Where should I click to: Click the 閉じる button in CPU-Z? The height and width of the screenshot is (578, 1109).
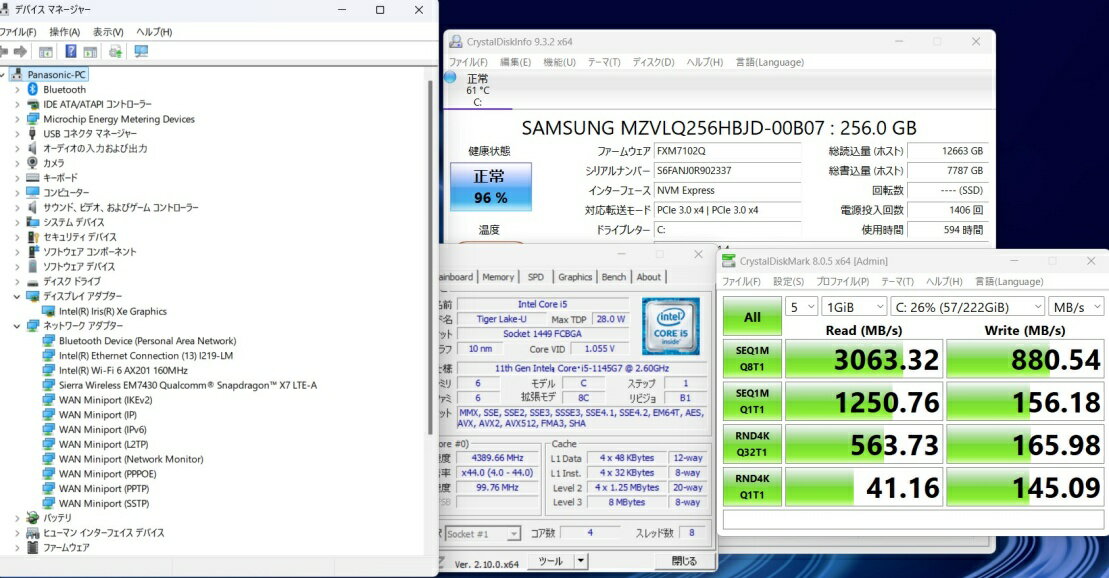click(x=684, y=561)
